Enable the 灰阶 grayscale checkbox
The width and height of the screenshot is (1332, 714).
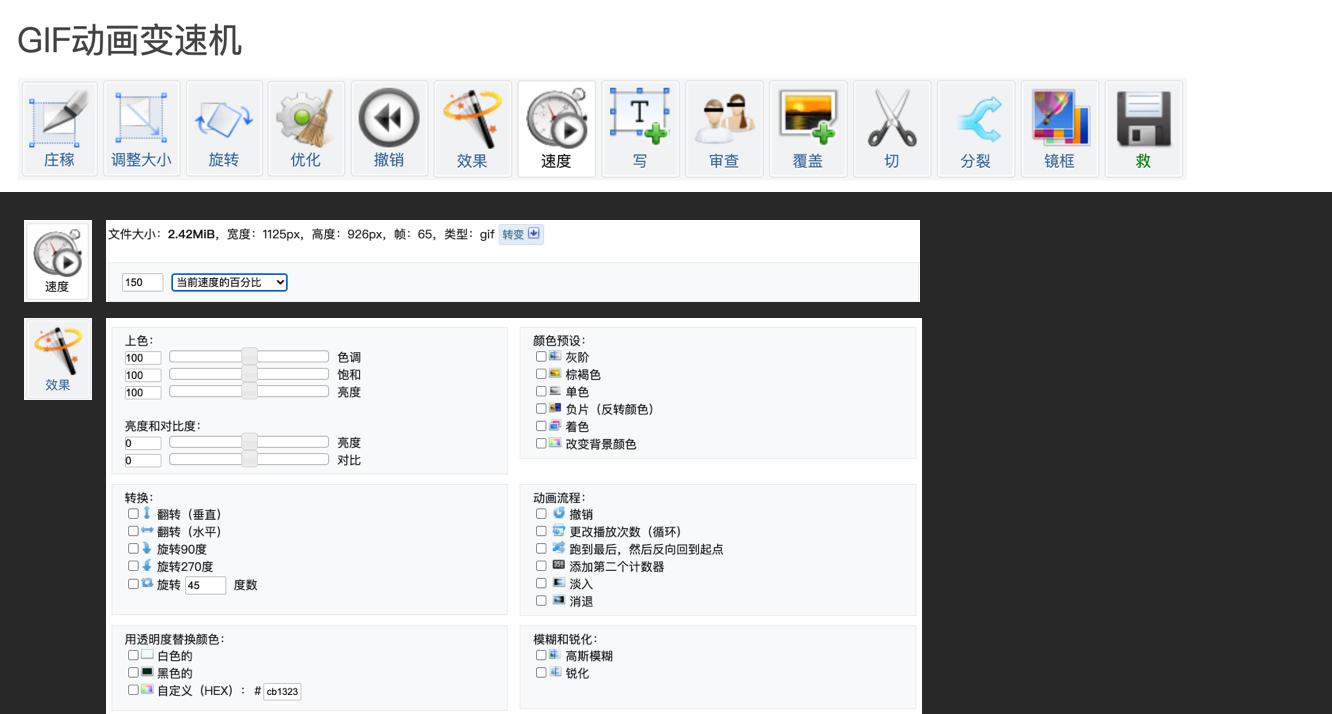click(541, 356)
